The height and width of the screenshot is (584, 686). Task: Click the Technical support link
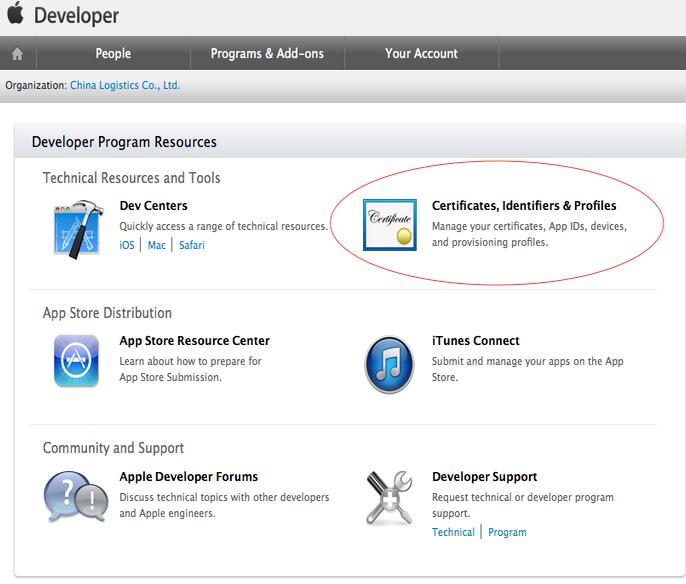click(x=453, y=532)
